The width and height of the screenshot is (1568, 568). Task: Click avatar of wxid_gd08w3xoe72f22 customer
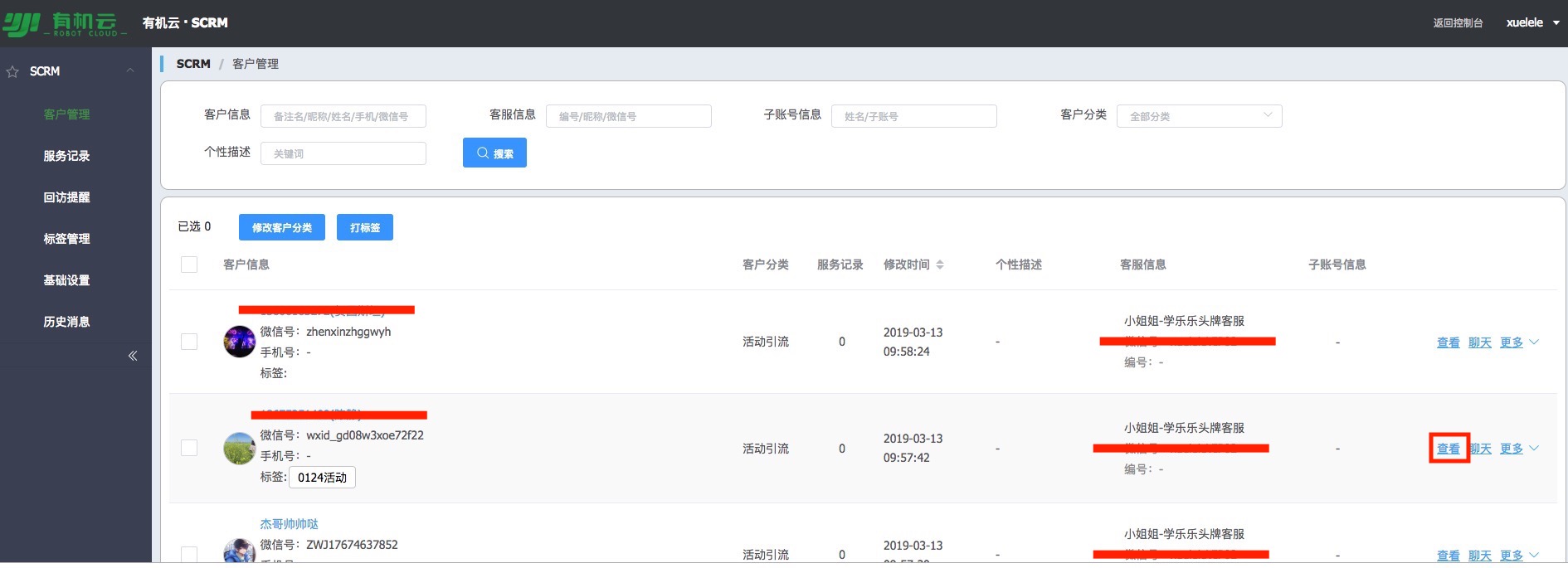[240, 448]
